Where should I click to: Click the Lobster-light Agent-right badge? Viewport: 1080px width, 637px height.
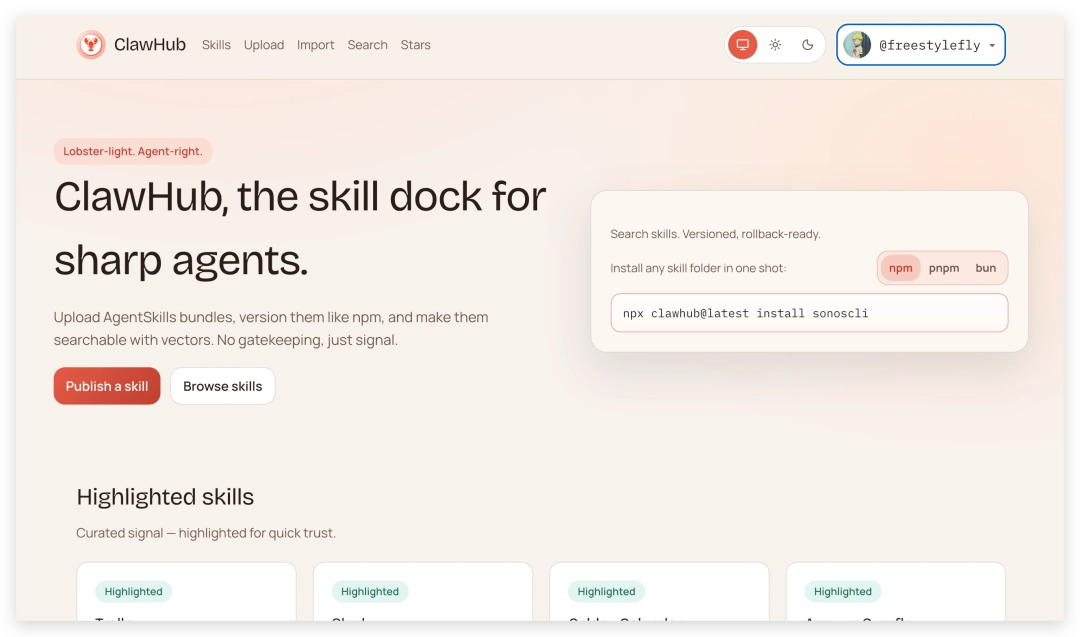[132, 151]
